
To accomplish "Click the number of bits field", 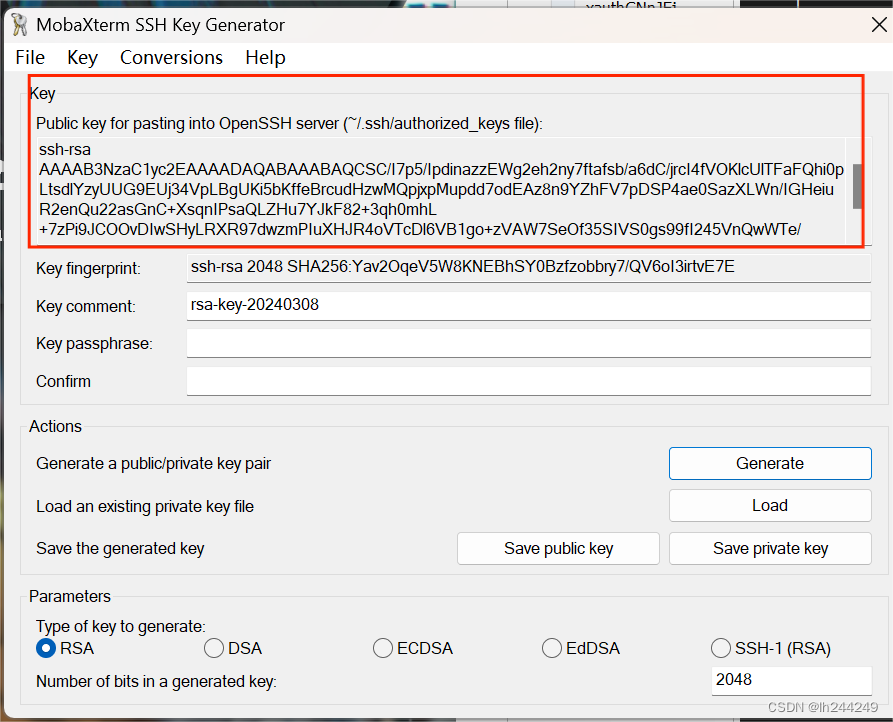I will [792, 680].
